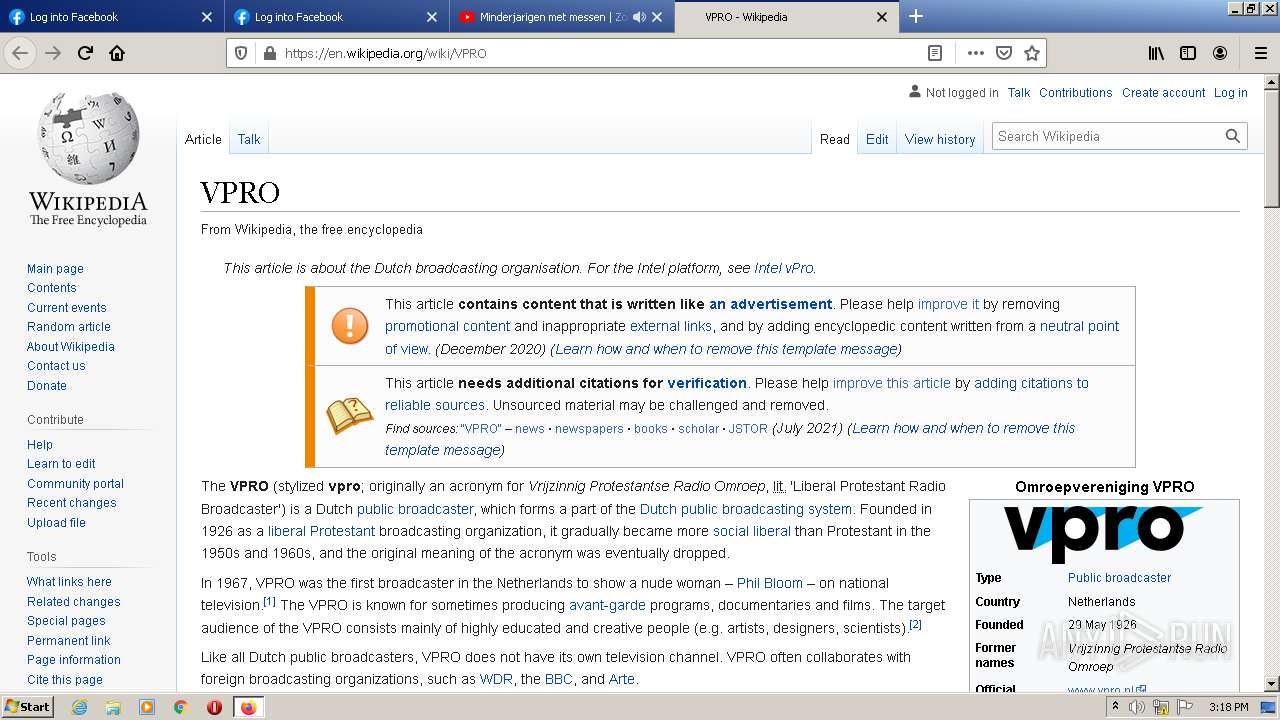Image resolution: width=1280 pixels, height=720 pixels.
Task: Open Donate sidebar link
Action: [x=47, y=386]
